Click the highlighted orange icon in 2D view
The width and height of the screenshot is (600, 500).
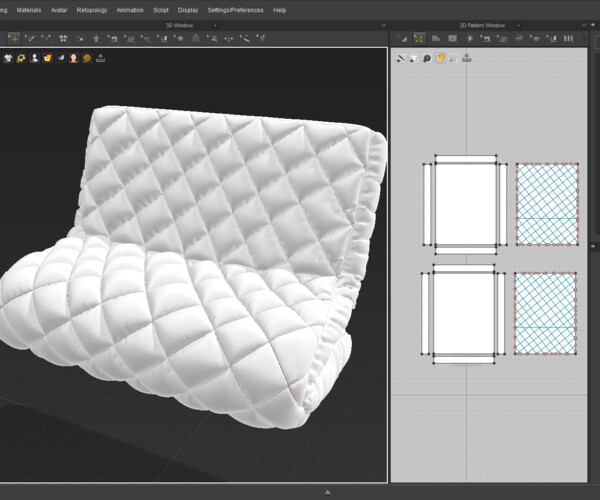pos(440,58)
